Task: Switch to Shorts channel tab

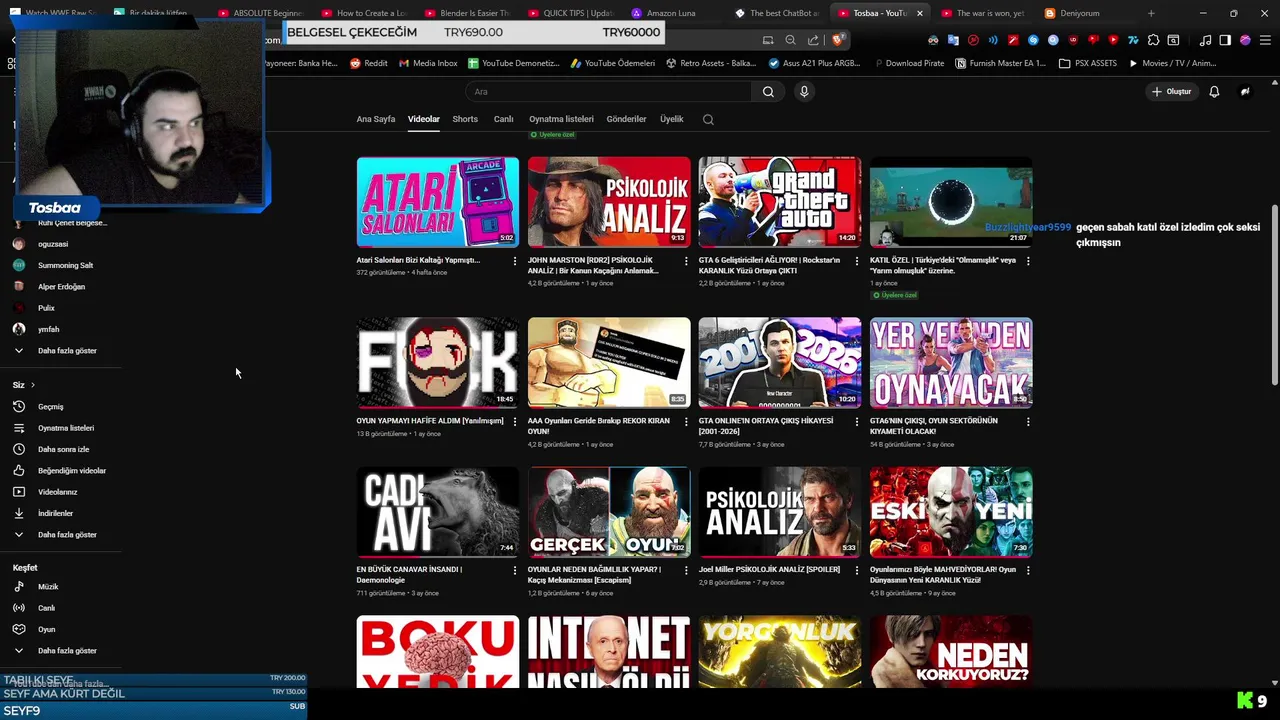Action: pos(465,119)
